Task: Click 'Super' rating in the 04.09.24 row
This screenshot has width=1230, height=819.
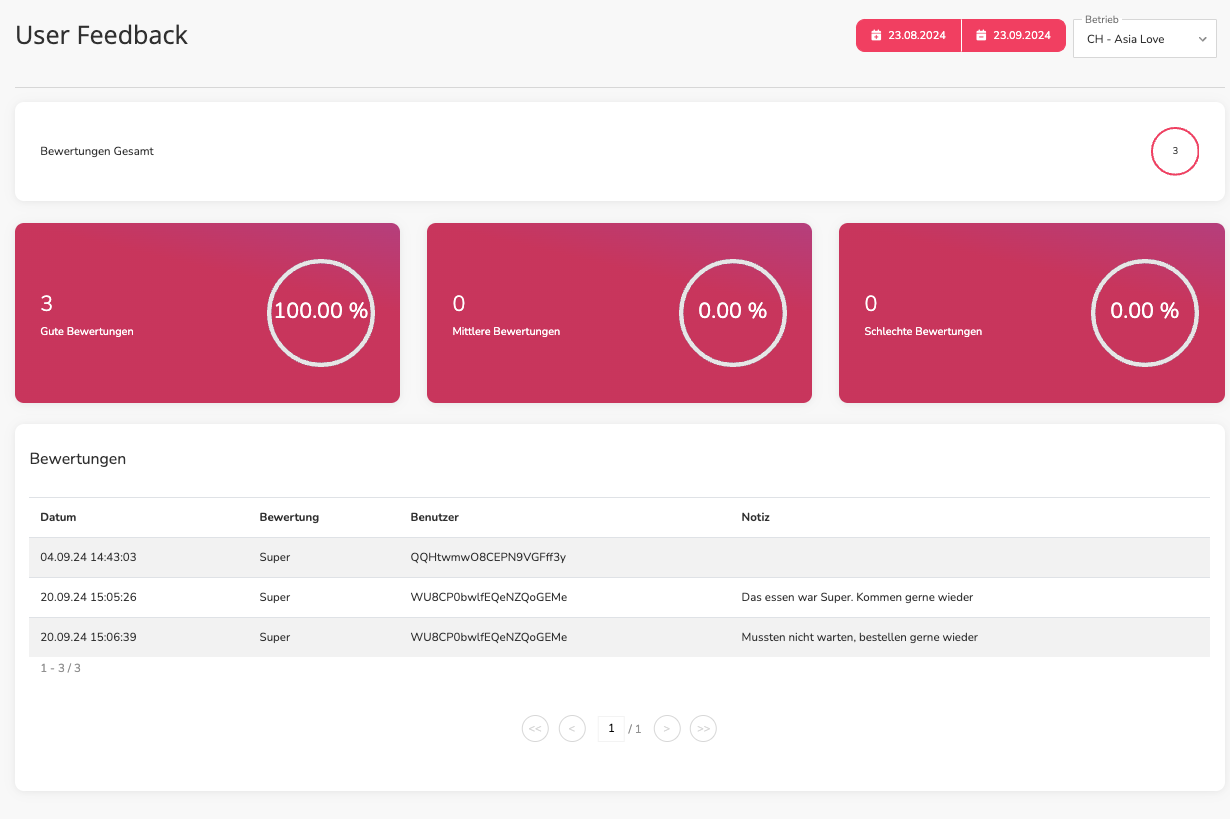Action: click(274, 557)
